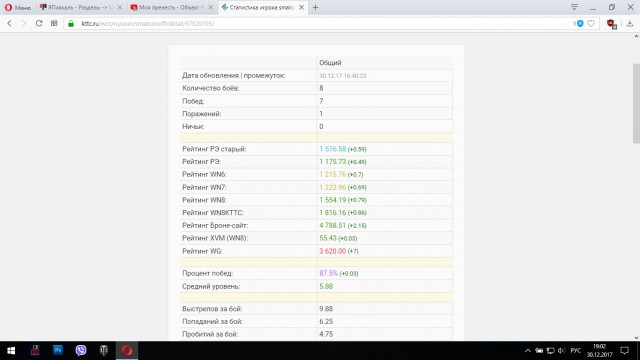640x360 pixels.
Task: Click the scrollbar down arrow
Action: point(636,338)
